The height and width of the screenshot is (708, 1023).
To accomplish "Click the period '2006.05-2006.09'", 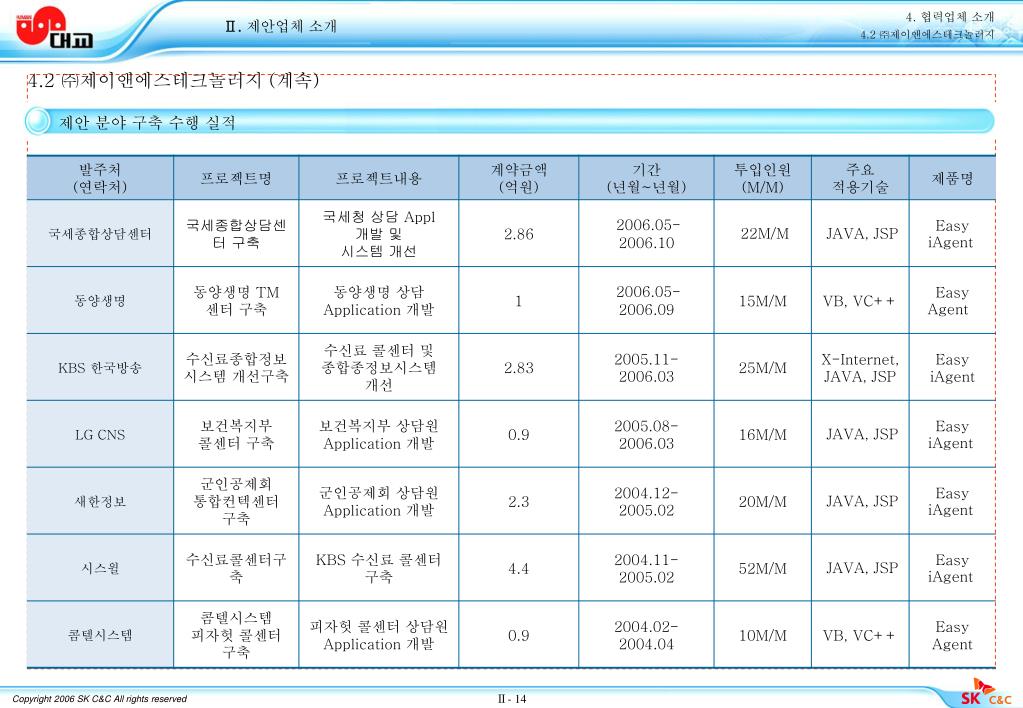I will pyautogui.click(x=647, y=301).
